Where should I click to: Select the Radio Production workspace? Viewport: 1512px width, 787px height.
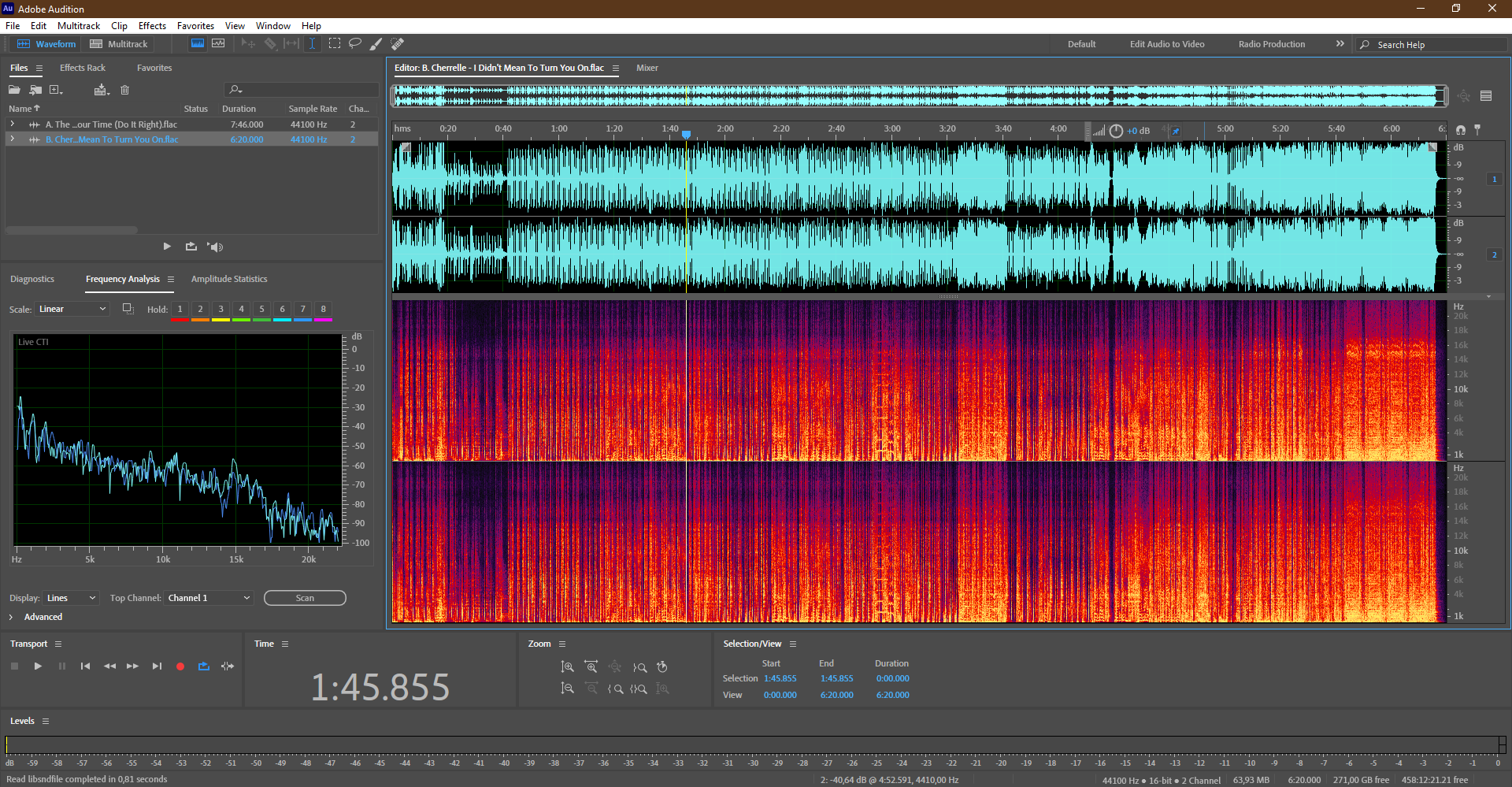(x=1272, y=44)
